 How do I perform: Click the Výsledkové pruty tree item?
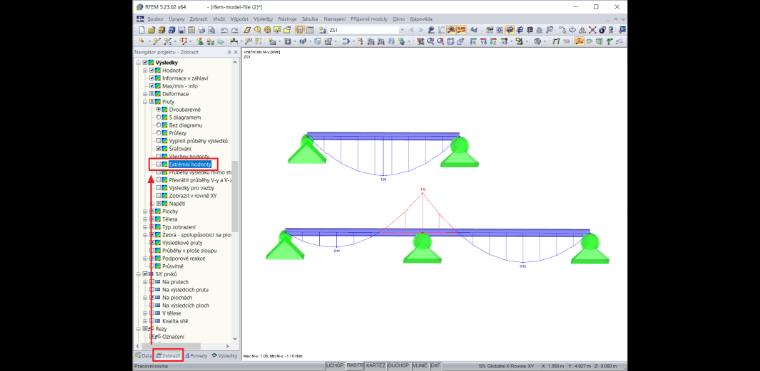tap(182, 242)
